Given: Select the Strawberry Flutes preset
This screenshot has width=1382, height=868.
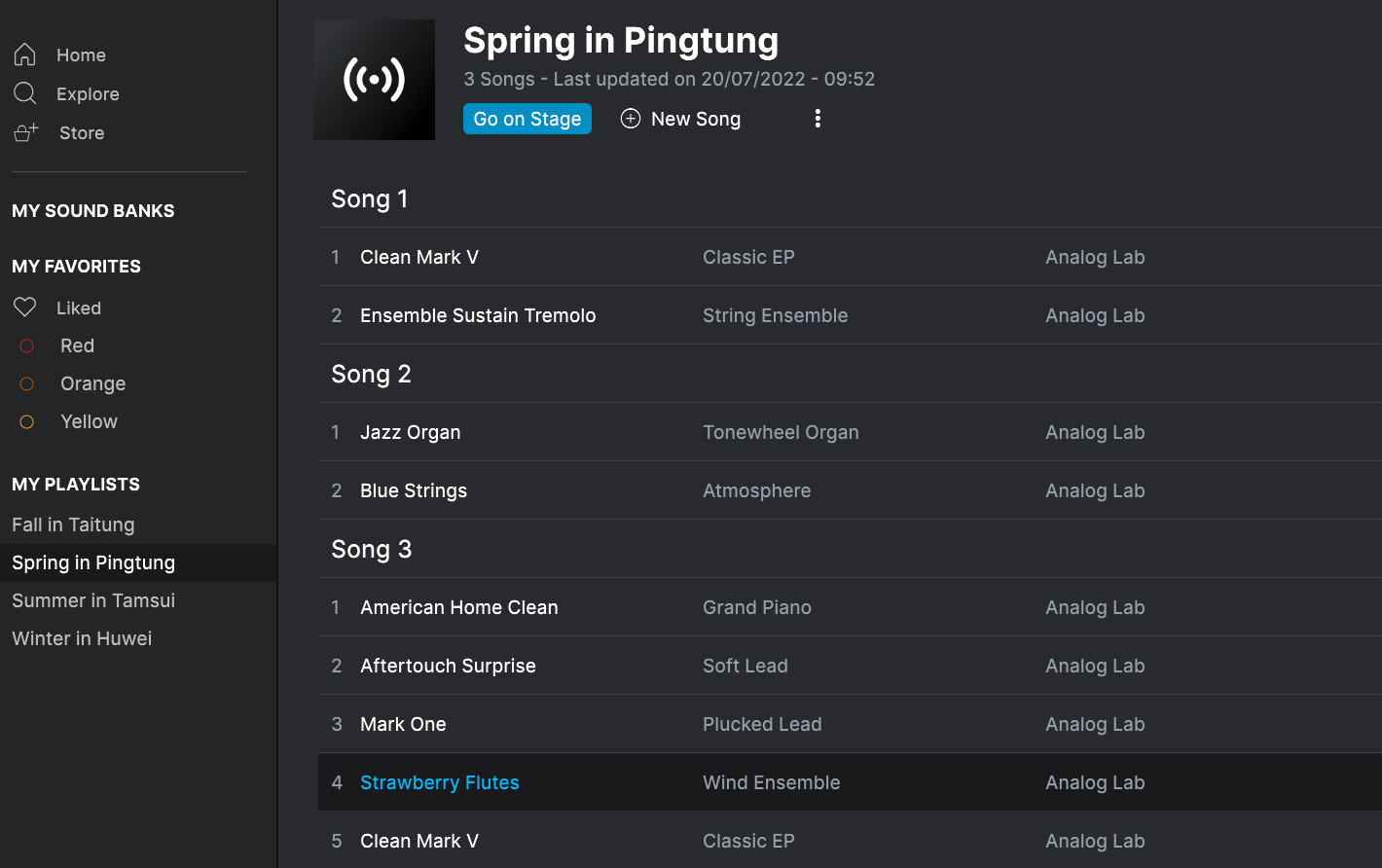Looking at the screenshot, I should click(440, 782).
